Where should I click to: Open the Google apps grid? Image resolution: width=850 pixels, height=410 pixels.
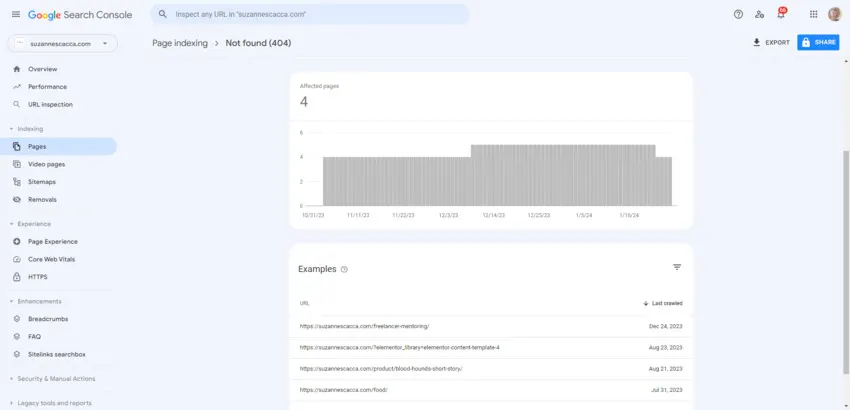pos(814,15)
